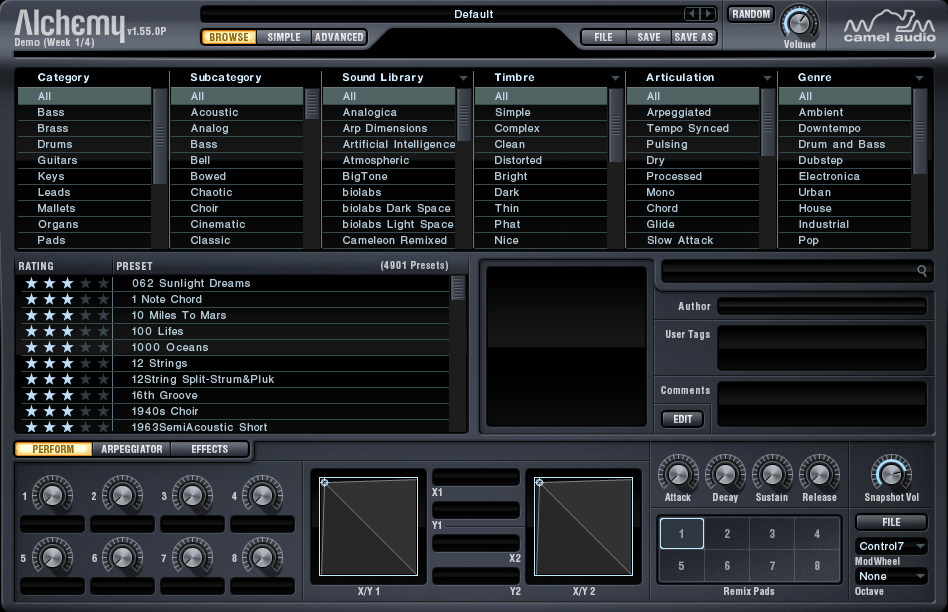Click the EDIT button under Comments
The image size is (948, 612).
tap(683, 419)
